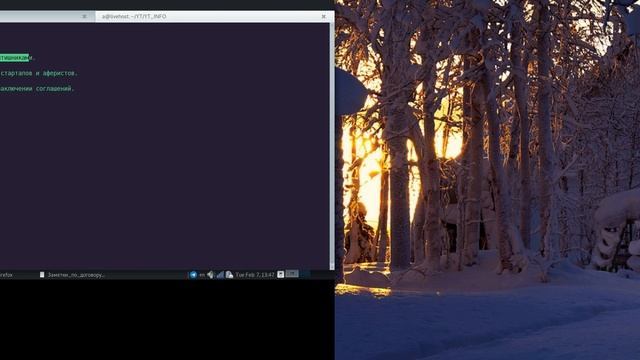
Task: Click the terminal's vertical scrollbar
Action: pyautogui.click(x=332, y=146)
